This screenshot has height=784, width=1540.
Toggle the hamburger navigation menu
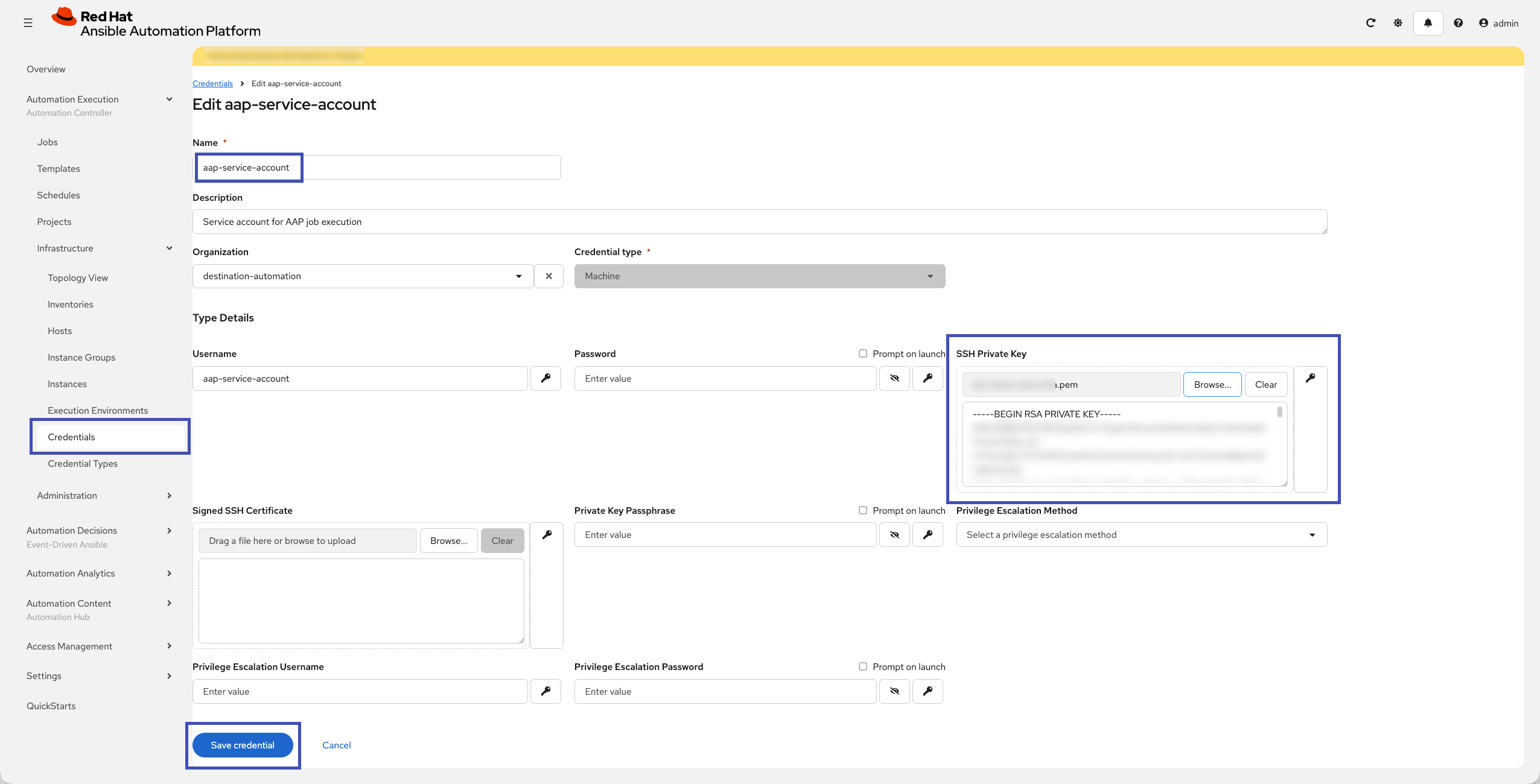28,23
